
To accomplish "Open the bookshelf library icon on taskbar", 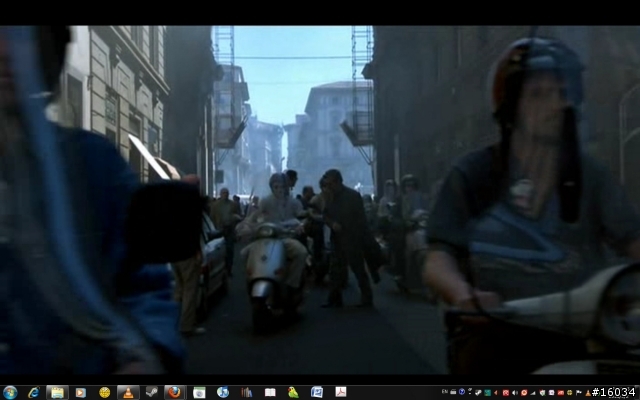I will [247, 393].
